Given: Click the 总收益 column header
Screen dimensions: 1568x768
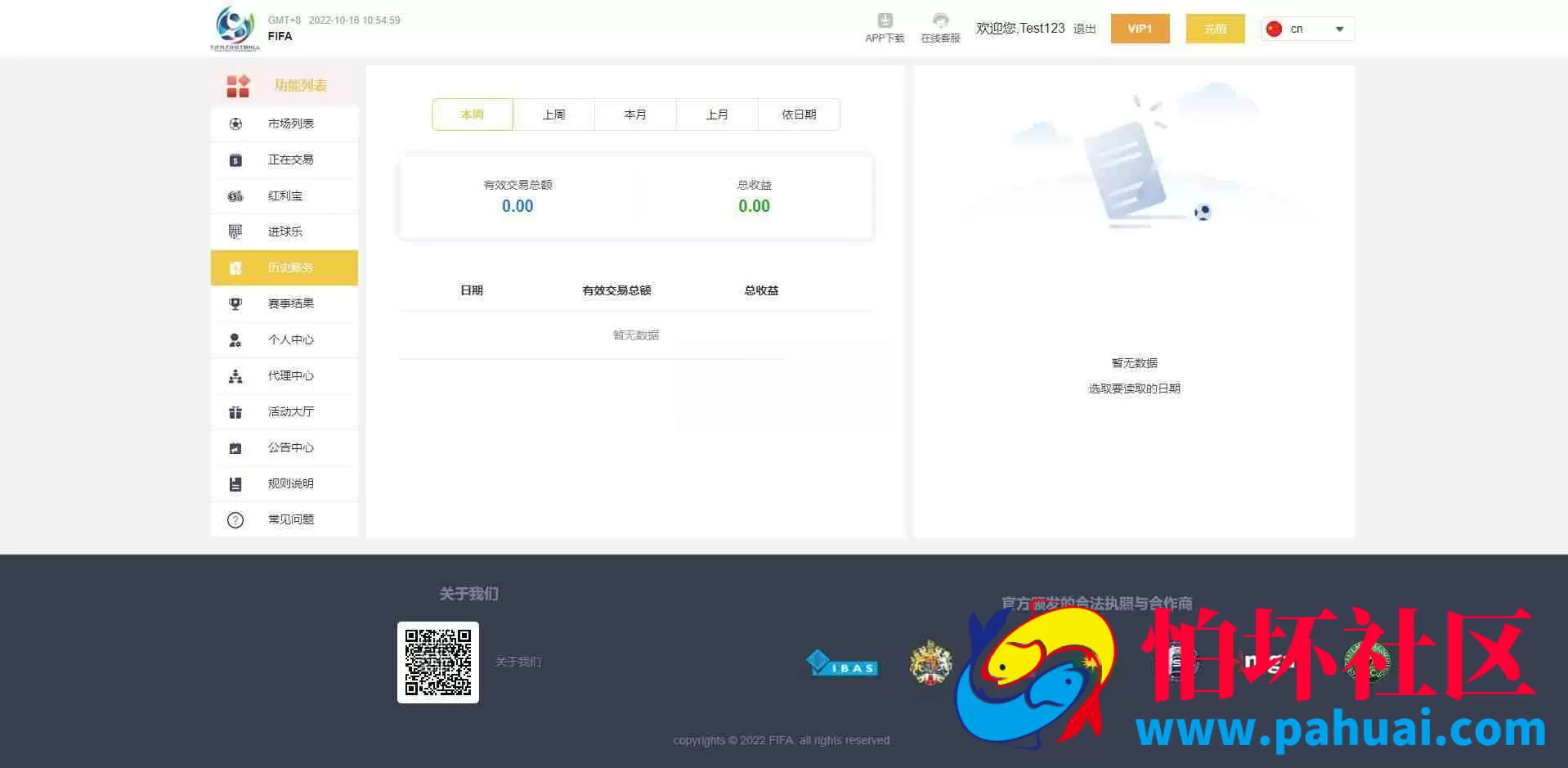Looking at the screenshot, I should pyautogui.click(x=761, y=290).
